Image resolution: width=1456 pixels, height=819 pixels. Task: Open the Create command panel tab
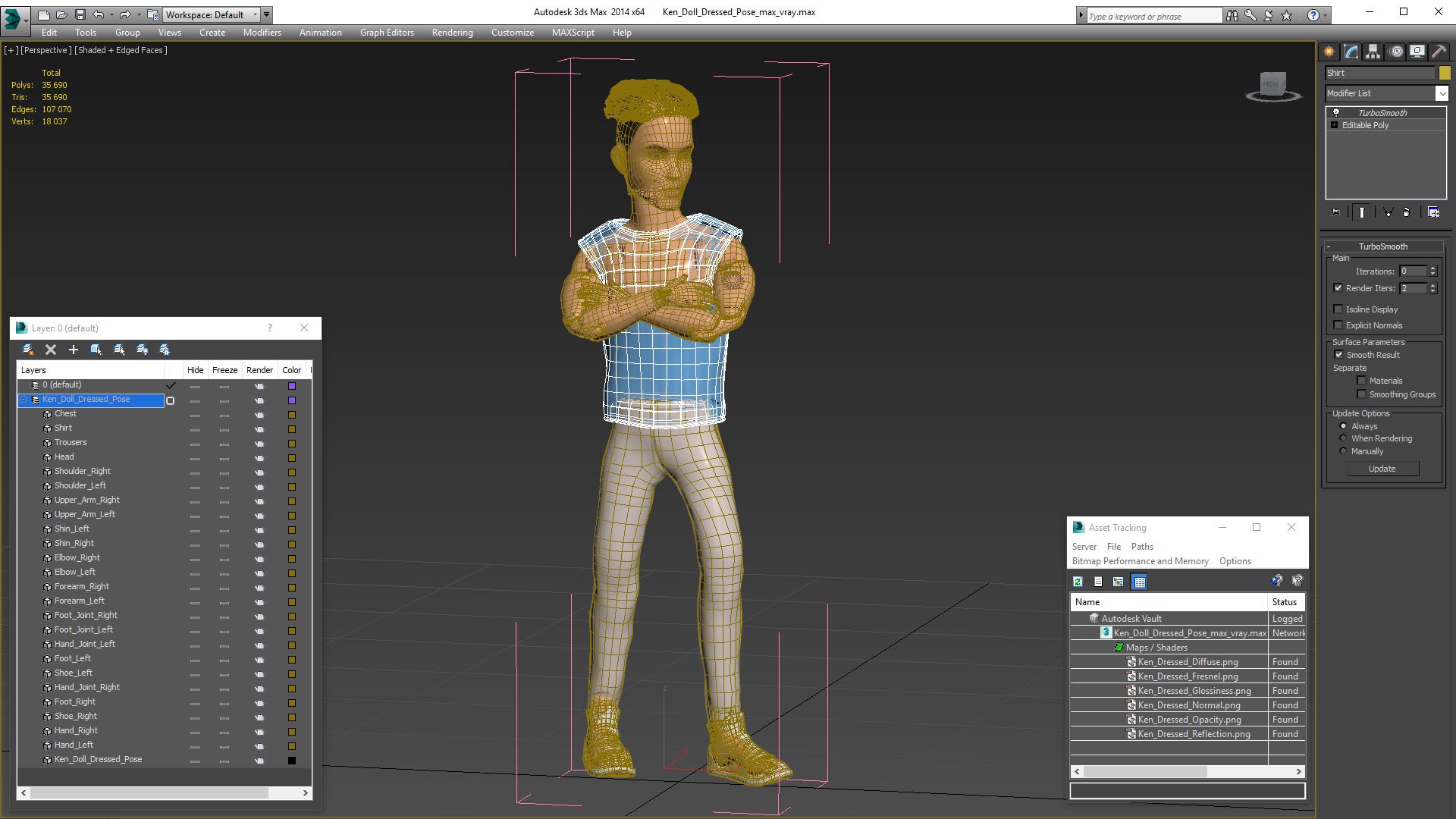1329,52
